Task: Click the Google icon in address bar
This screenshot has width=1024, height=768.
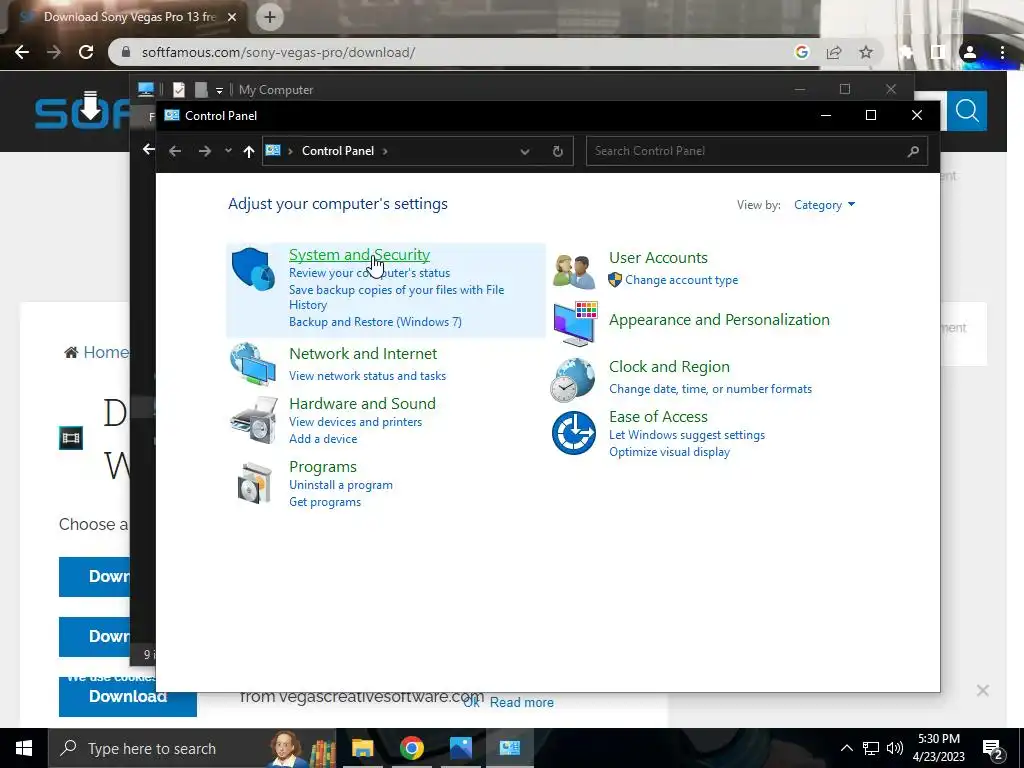Action: pyautogui.click(x=802, y=52)
